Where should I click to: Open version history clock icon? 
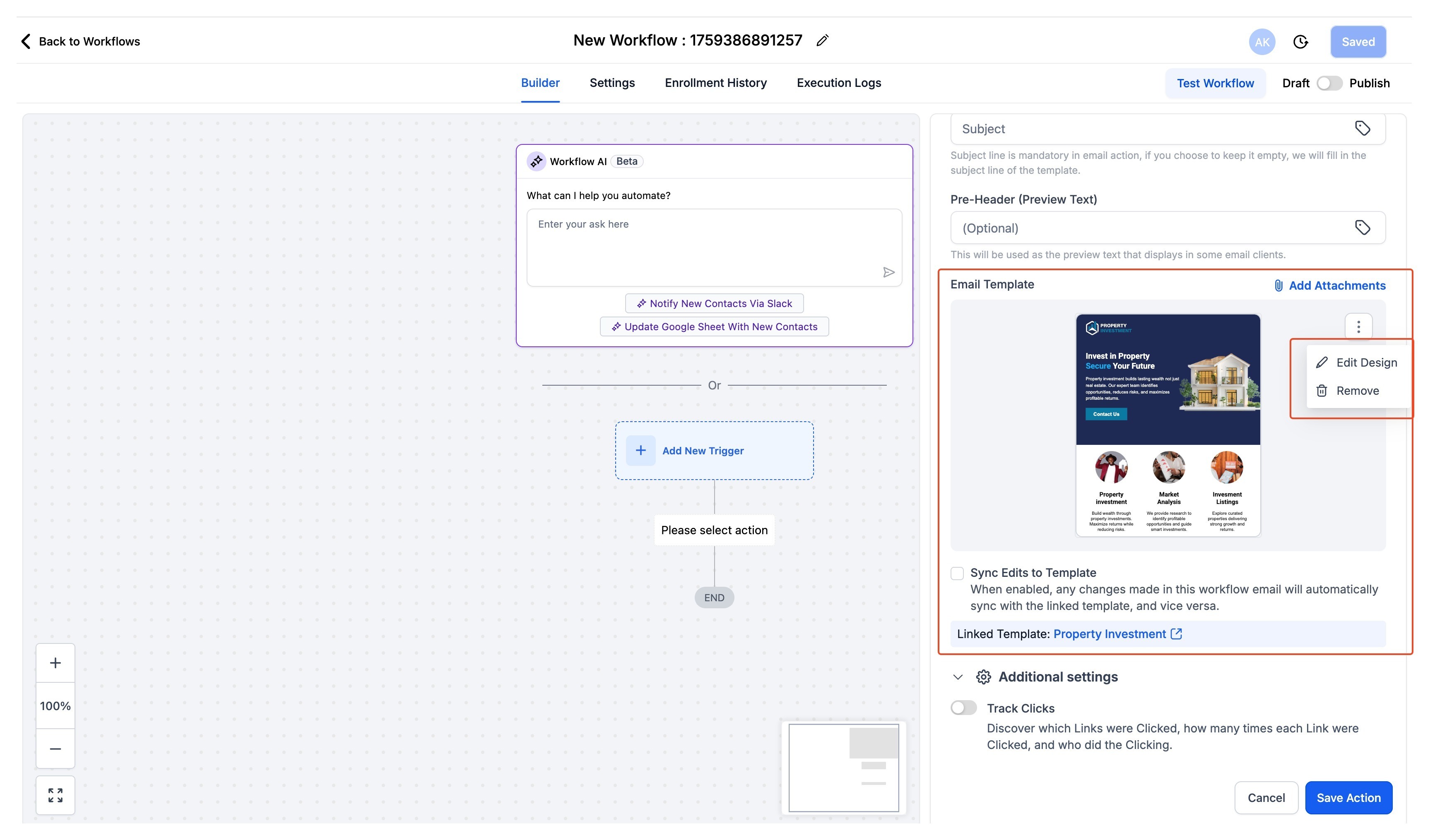1300,42
